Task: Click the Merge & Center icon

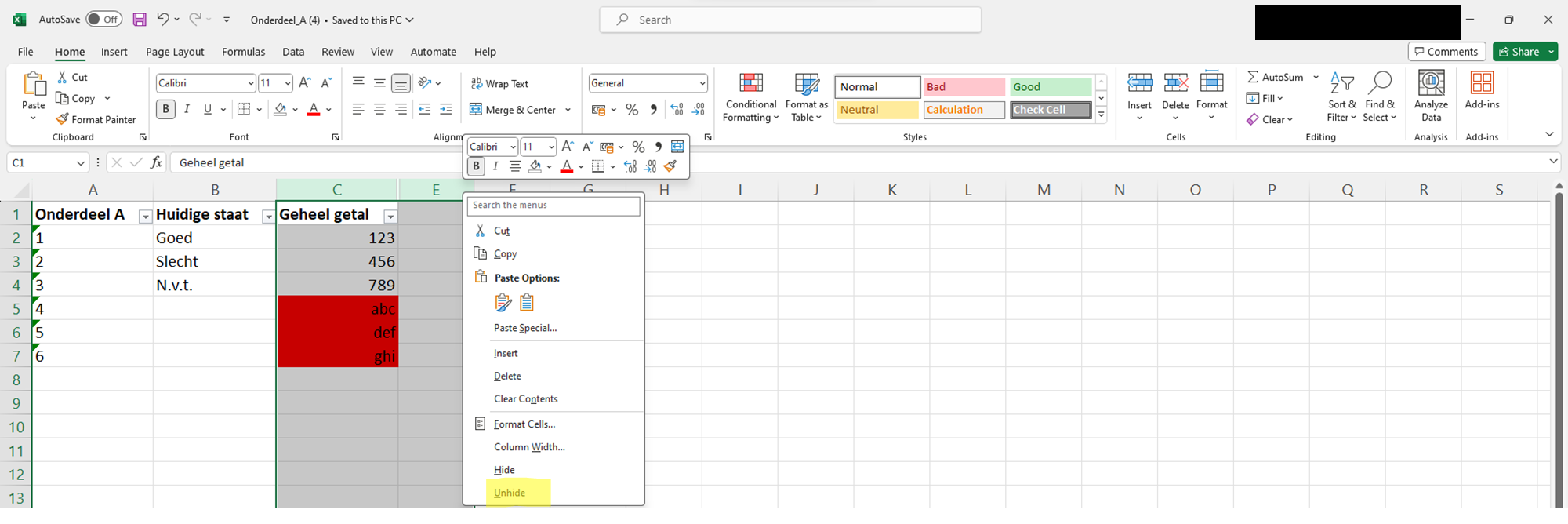Action: click(x=476, y=110)
